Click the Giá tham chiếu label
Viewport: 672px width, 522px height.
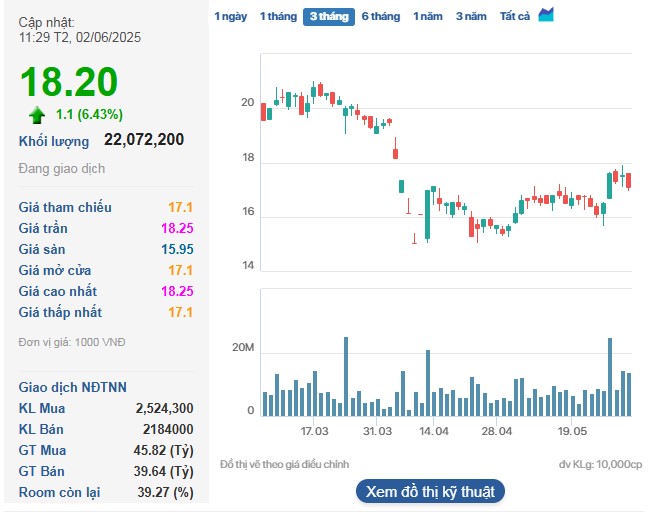click(65, 207)
